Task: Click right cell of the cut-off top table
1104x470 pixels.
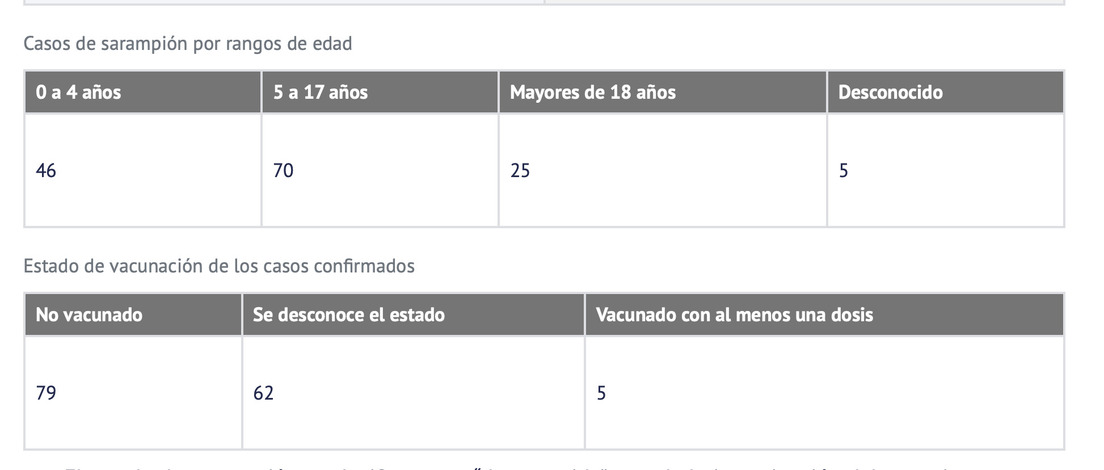Action: [804, 2]
